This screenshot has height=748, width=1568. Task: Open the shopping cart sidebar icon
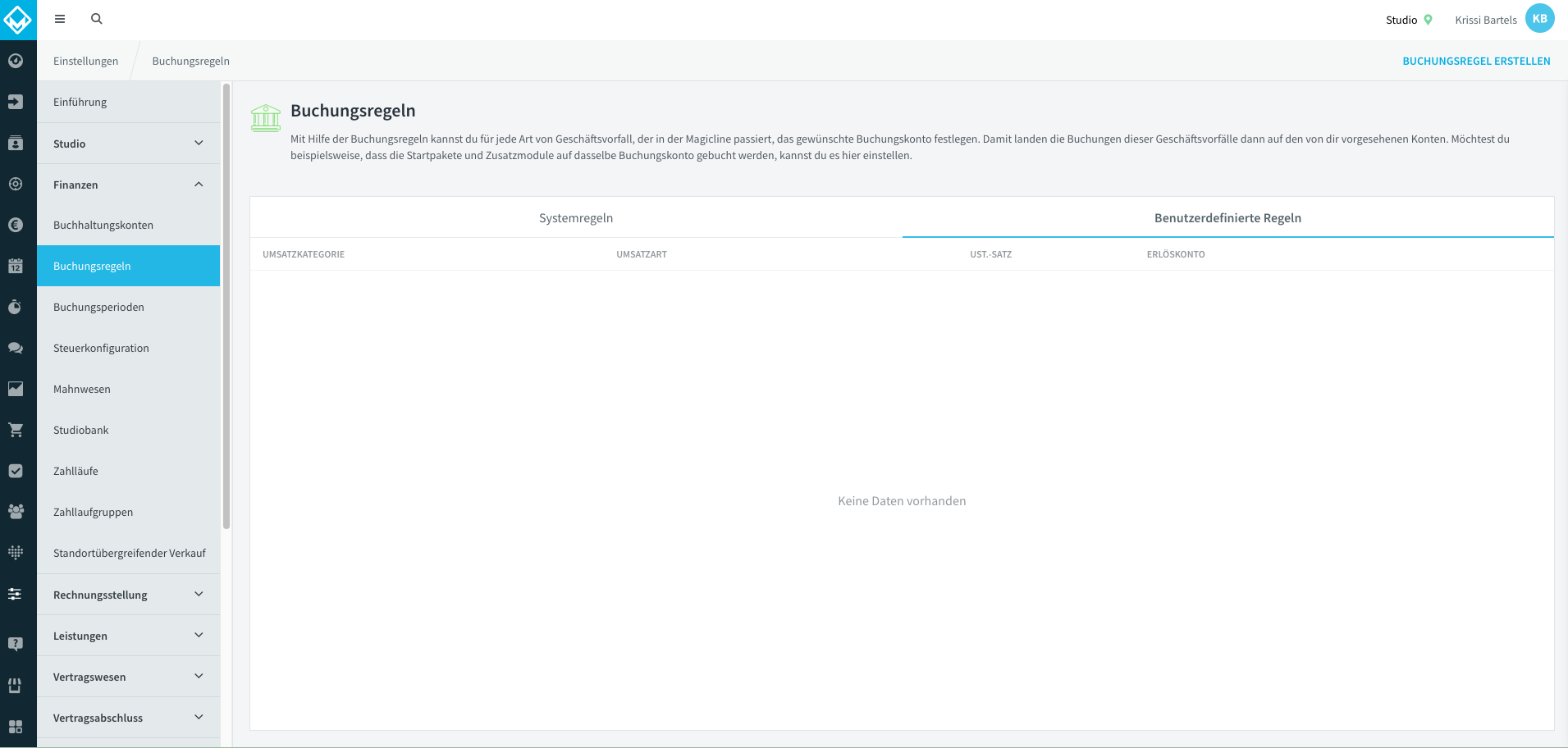(16, 430)
